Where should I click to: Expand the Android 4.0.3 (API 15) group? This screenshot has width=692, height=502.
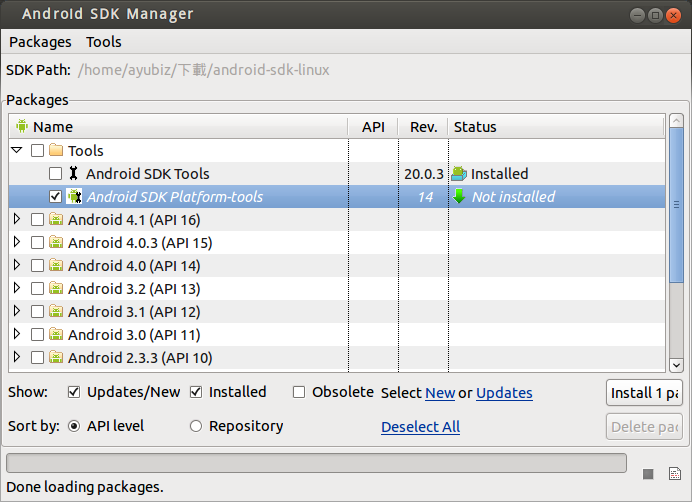[x=16, y=243]
